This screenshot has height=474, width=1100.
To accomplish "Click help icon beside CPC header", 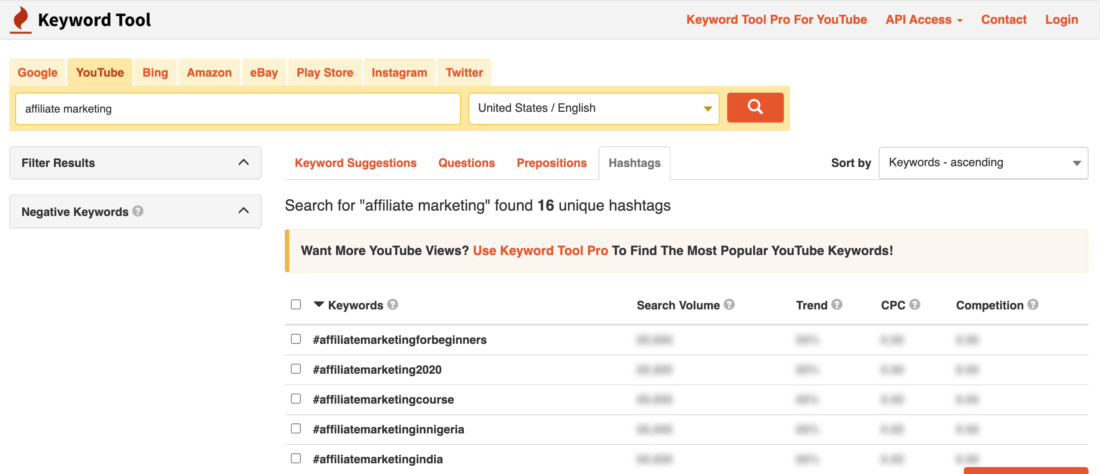I will (915, 305).
